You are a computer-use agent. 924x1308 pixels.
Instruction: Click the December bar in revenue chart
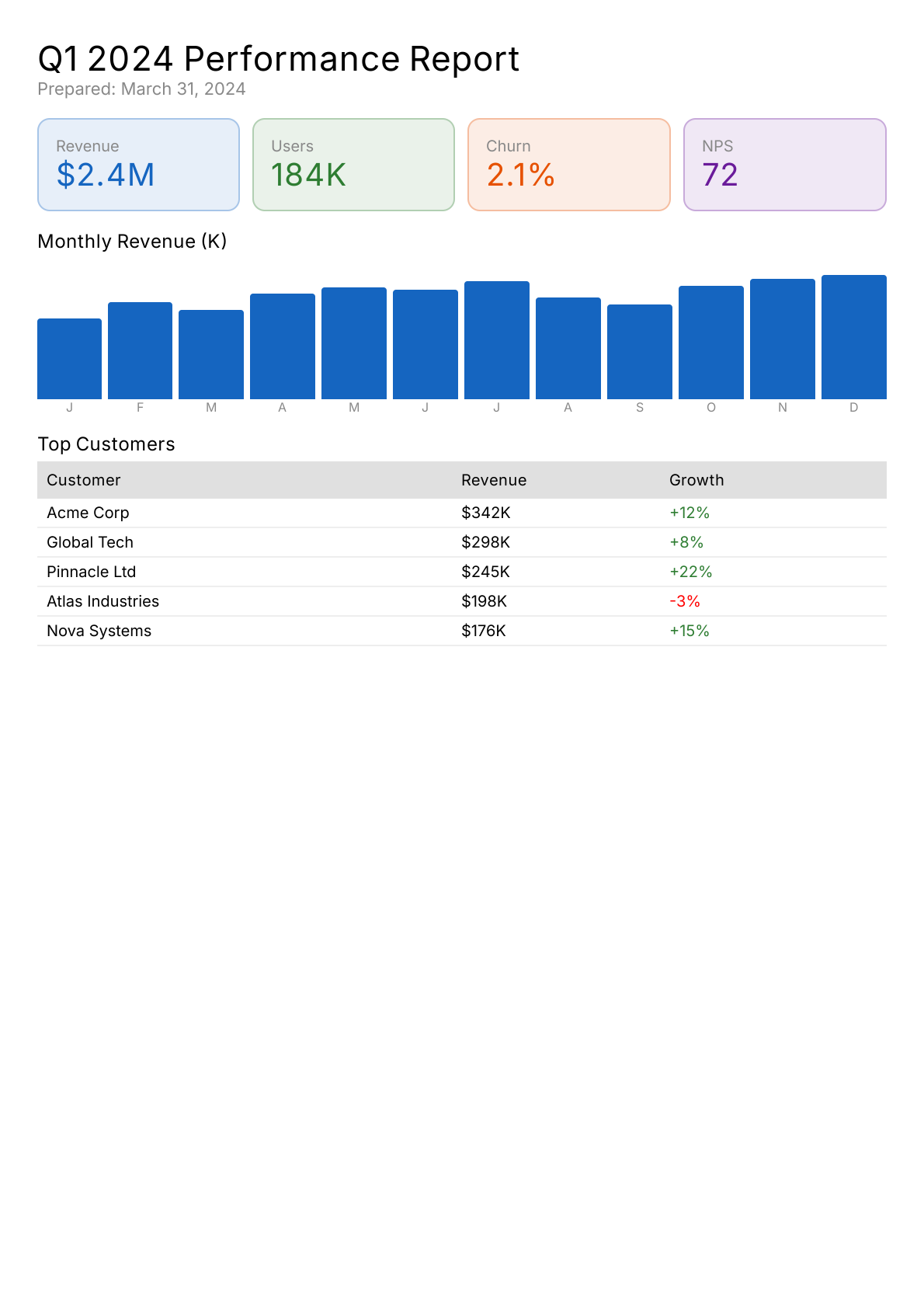coord(853,337)
